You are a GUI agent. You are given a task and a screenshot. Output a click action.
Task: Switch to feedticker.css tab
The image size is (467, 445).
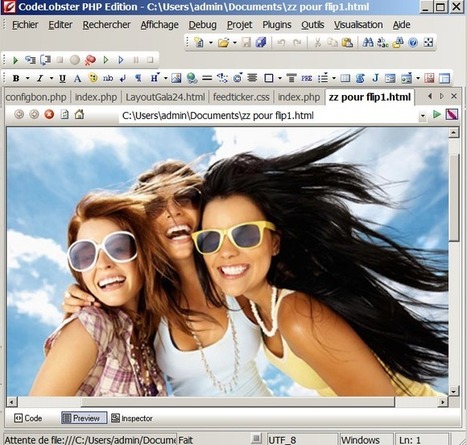(x=241, y=97)
